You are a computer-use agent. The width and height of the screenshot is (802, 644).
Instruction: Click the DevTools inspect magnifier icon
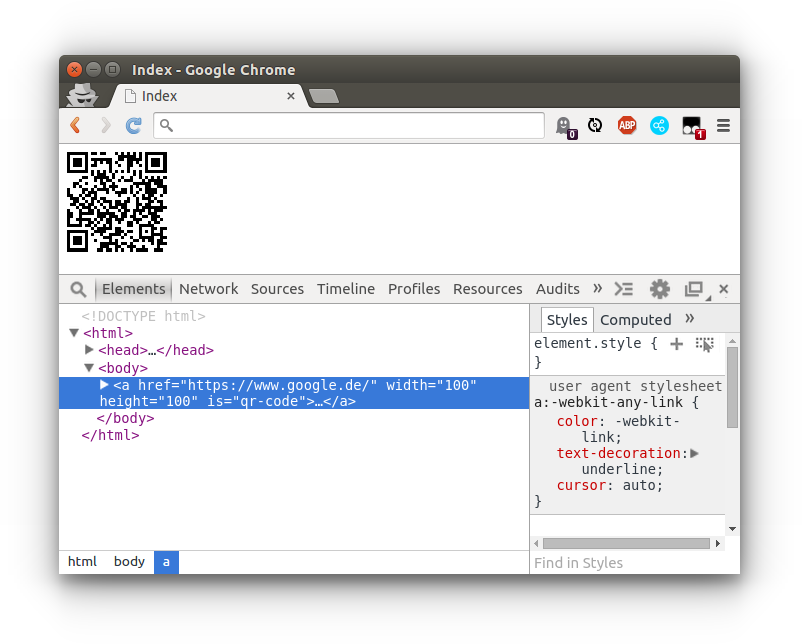(78, 290)
